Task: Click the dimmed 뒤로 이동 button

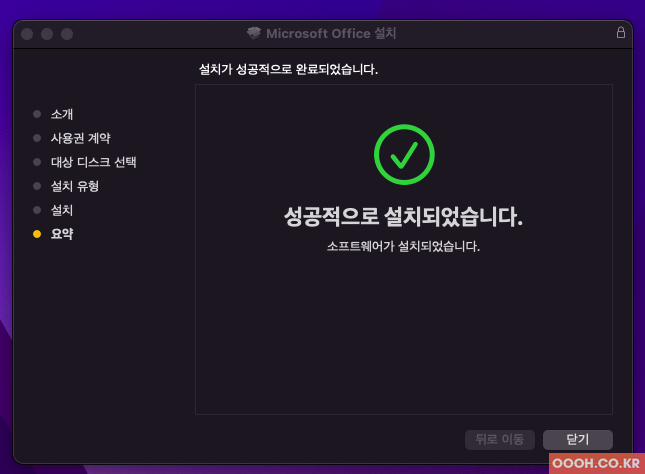Action: [x=500, y=439]
